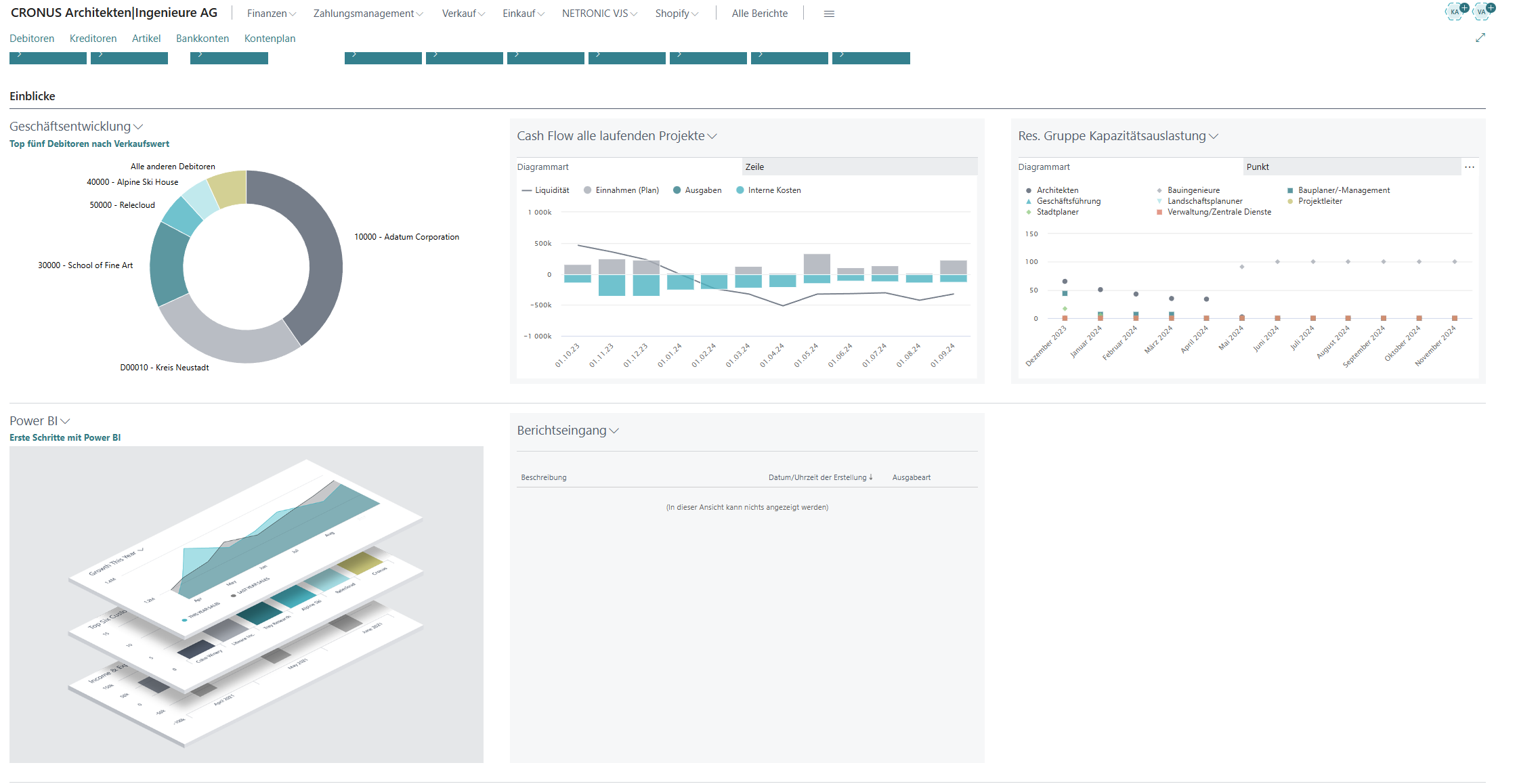
Task: Go to Kreditoren list
Action: click(x=93, y=39)
